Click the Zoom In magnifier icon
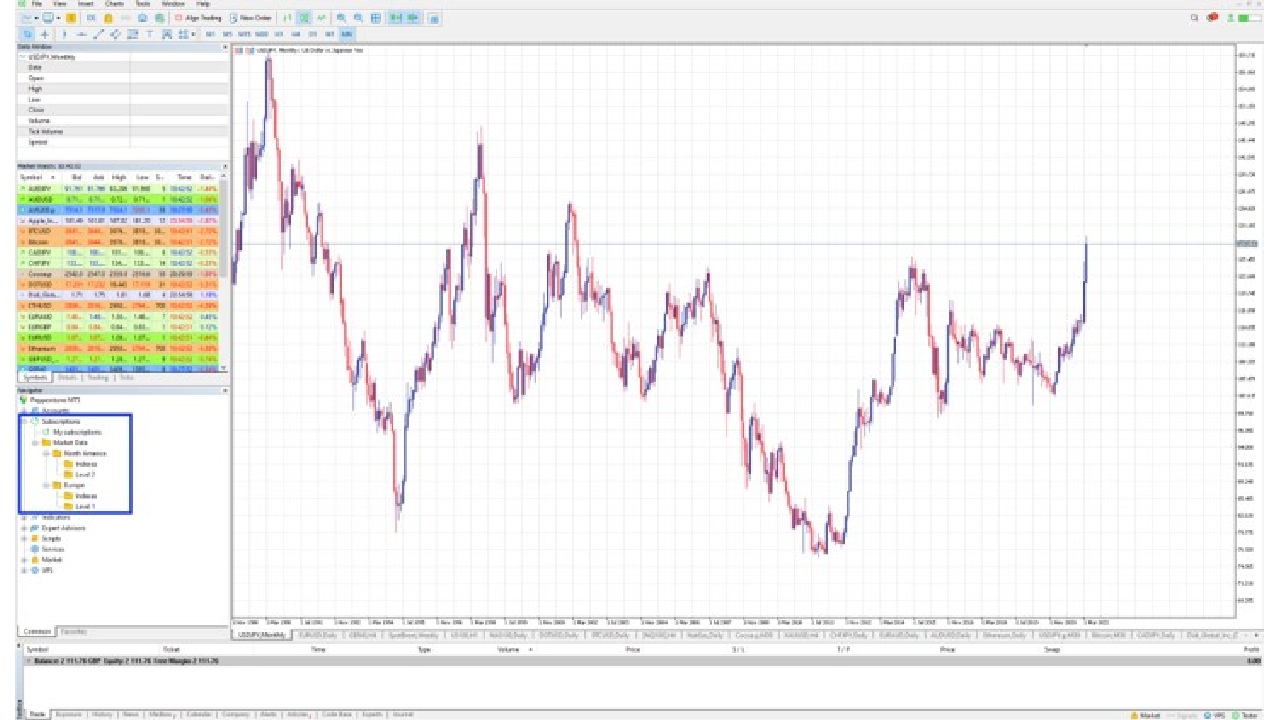 click(342, 18)
